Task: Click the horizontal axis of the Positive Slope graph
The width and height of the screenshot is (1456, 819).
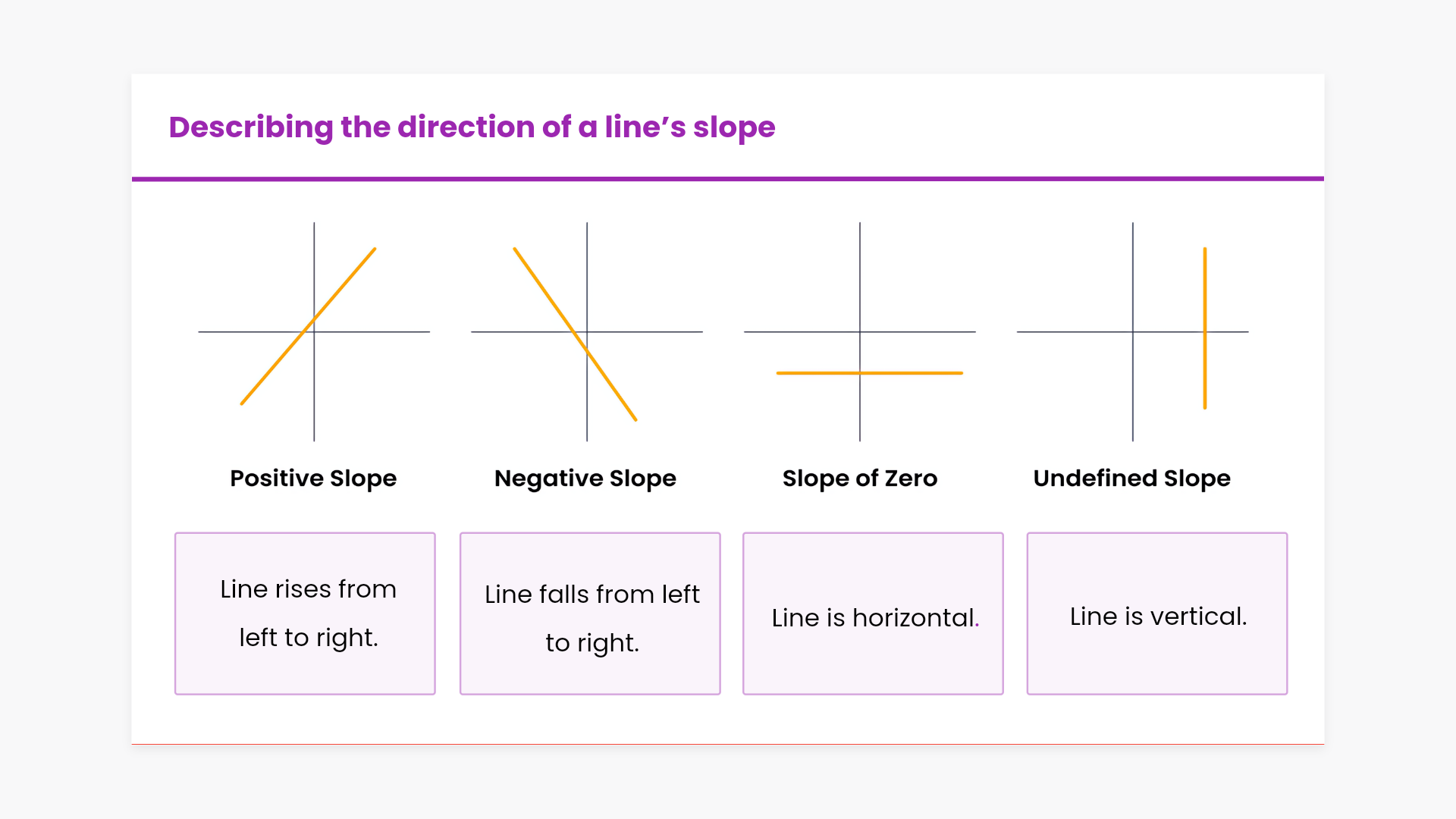Action: coord(379,332)
